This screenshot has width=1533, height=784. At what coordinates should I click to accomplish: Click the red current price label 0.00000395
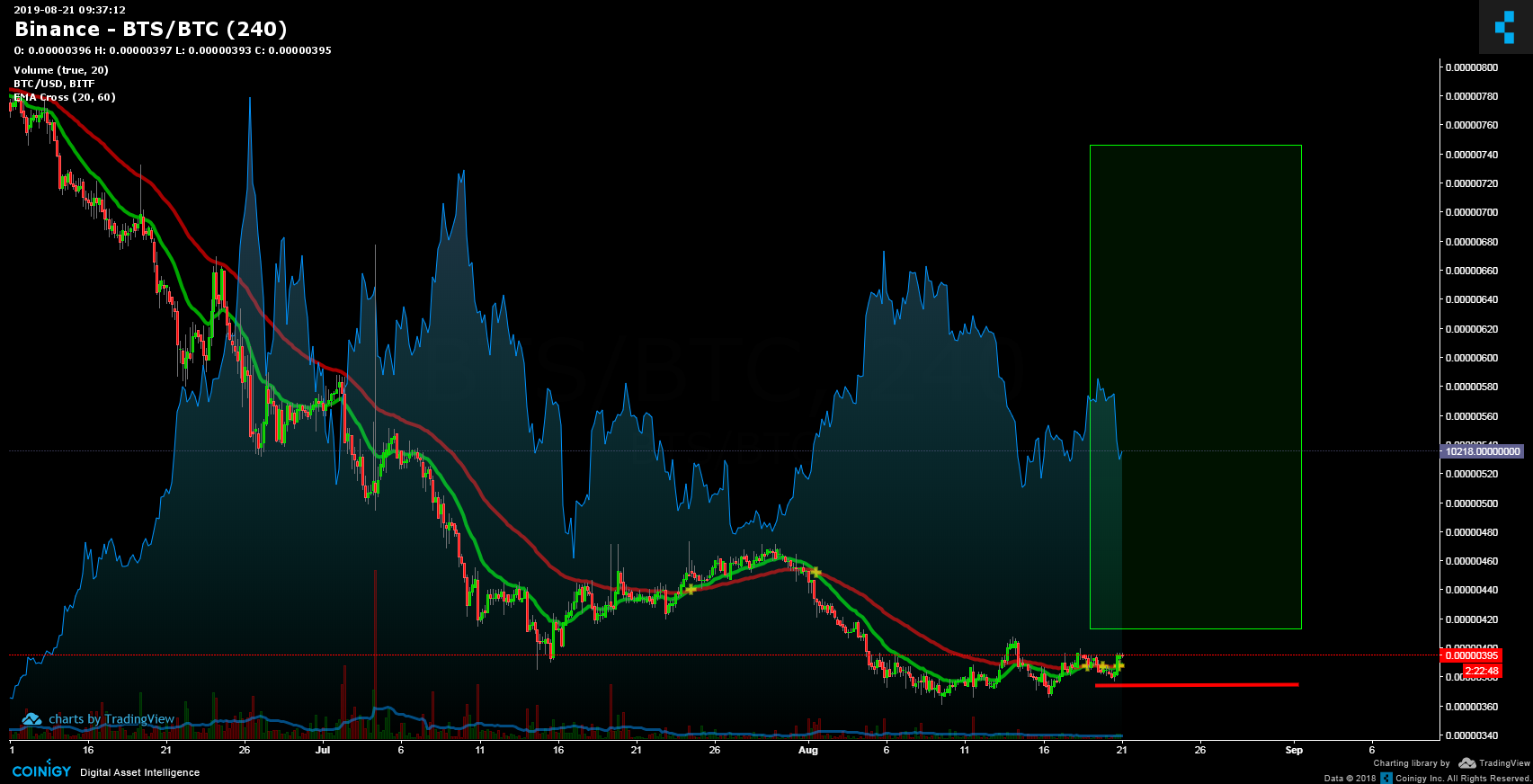tap(1471, 655)
